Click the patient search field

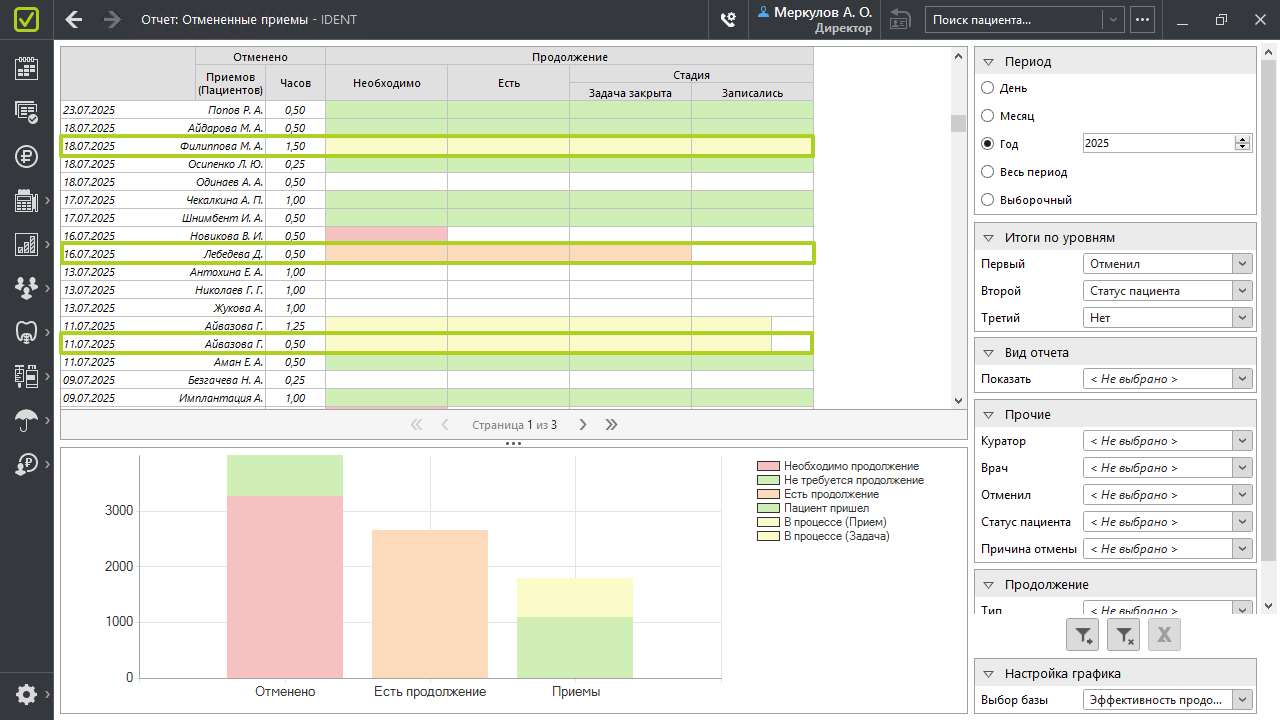[1013, 19]
